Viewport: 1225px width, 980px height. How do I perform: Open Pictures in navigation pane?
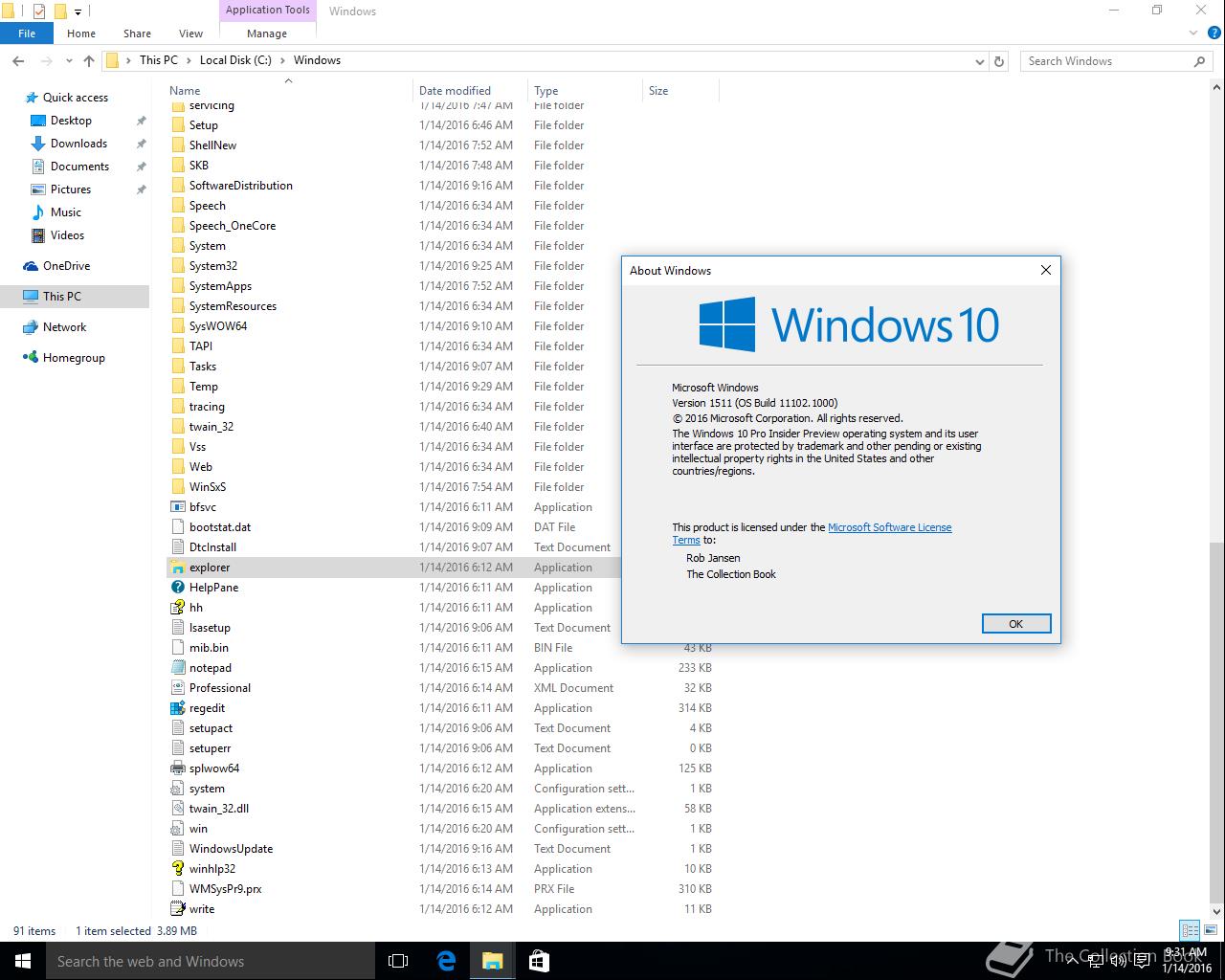pyautogui.click(x=70, y=189)
